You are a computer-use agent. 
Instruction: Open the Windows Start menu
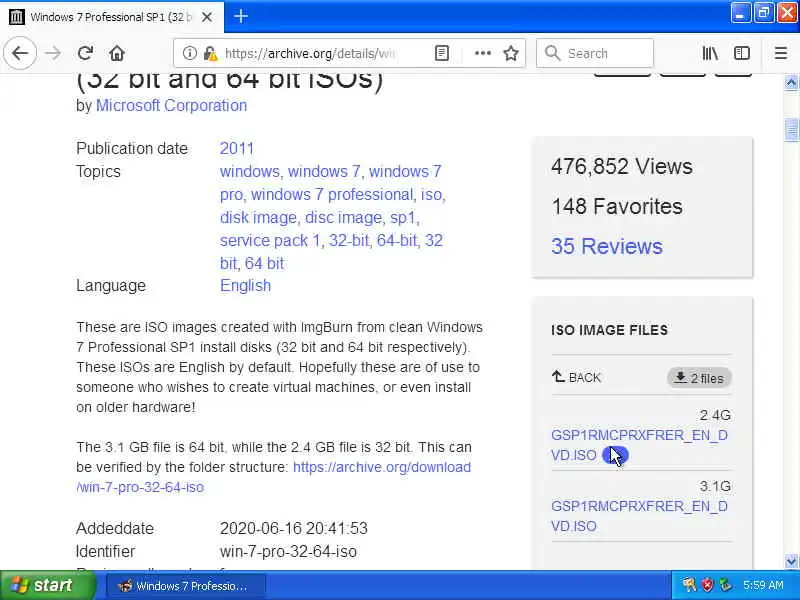(48, 585)
